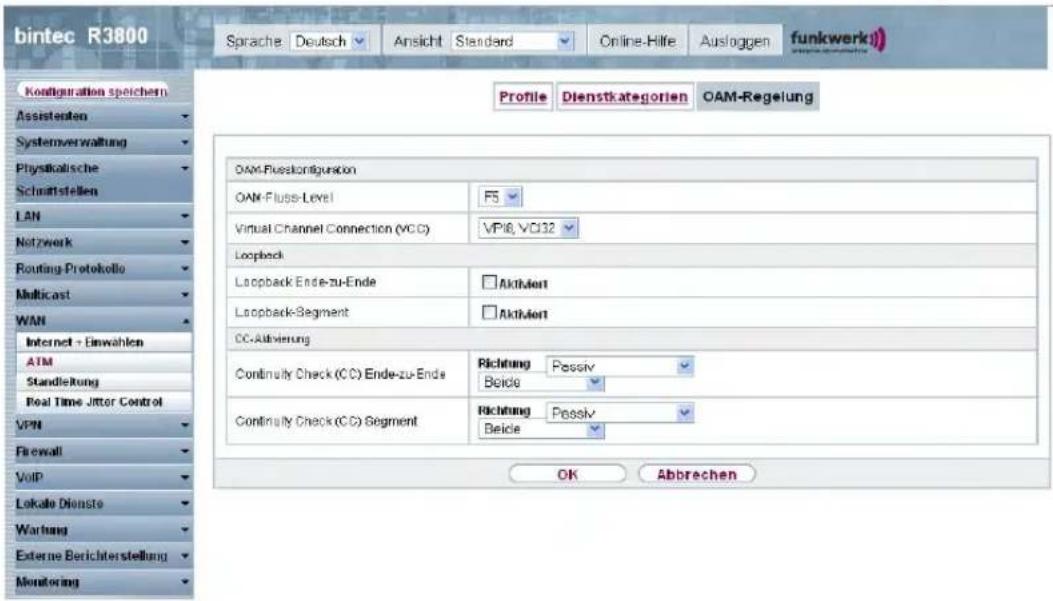The image size is (1053, 601).
Task: Select the OAM-Regelung tab
Action: tap(758, 97)
